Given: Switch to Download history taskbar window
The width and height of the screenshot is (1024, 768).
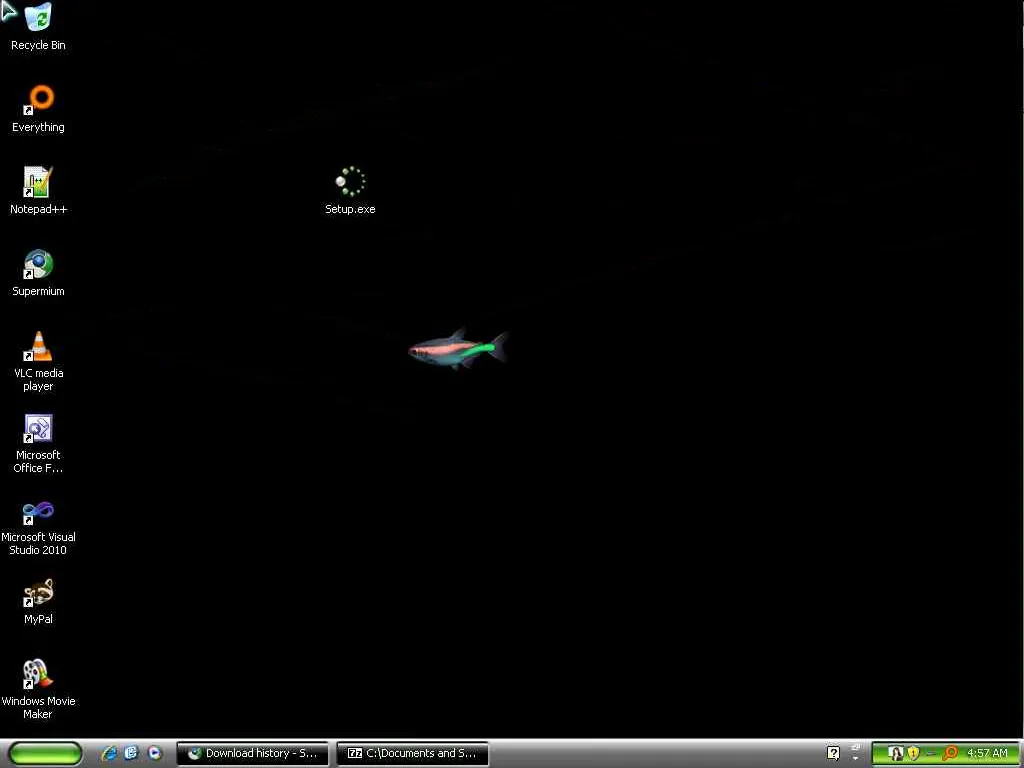Looking at the screenshot, I should click(253, 753).
